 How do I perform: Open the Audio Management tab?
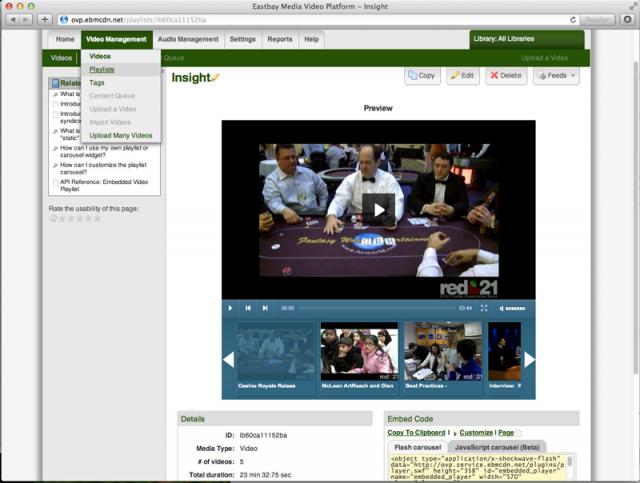188,39
